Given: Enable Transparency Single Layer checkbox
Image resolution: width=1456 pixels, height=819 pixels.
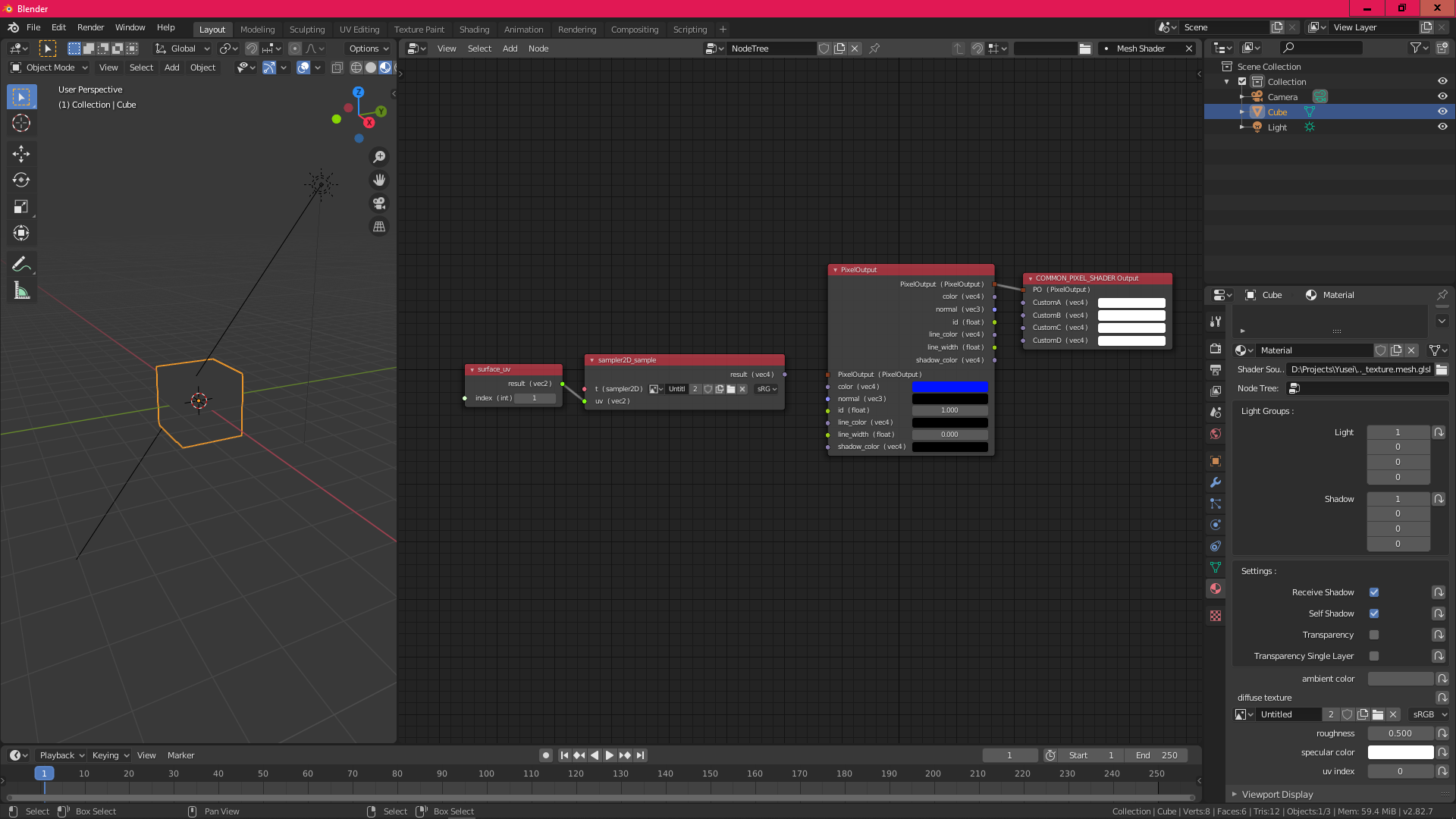Looking at the screenshot, I should [1374, 656].
